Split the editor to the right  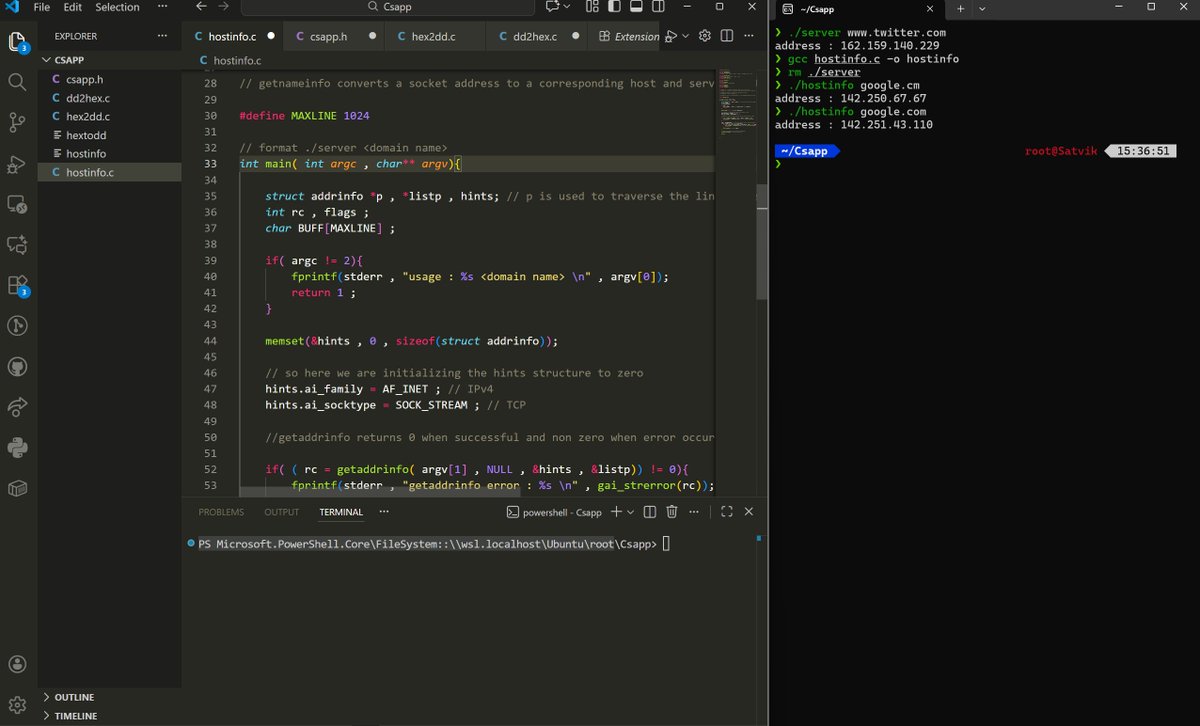[727, 36]
